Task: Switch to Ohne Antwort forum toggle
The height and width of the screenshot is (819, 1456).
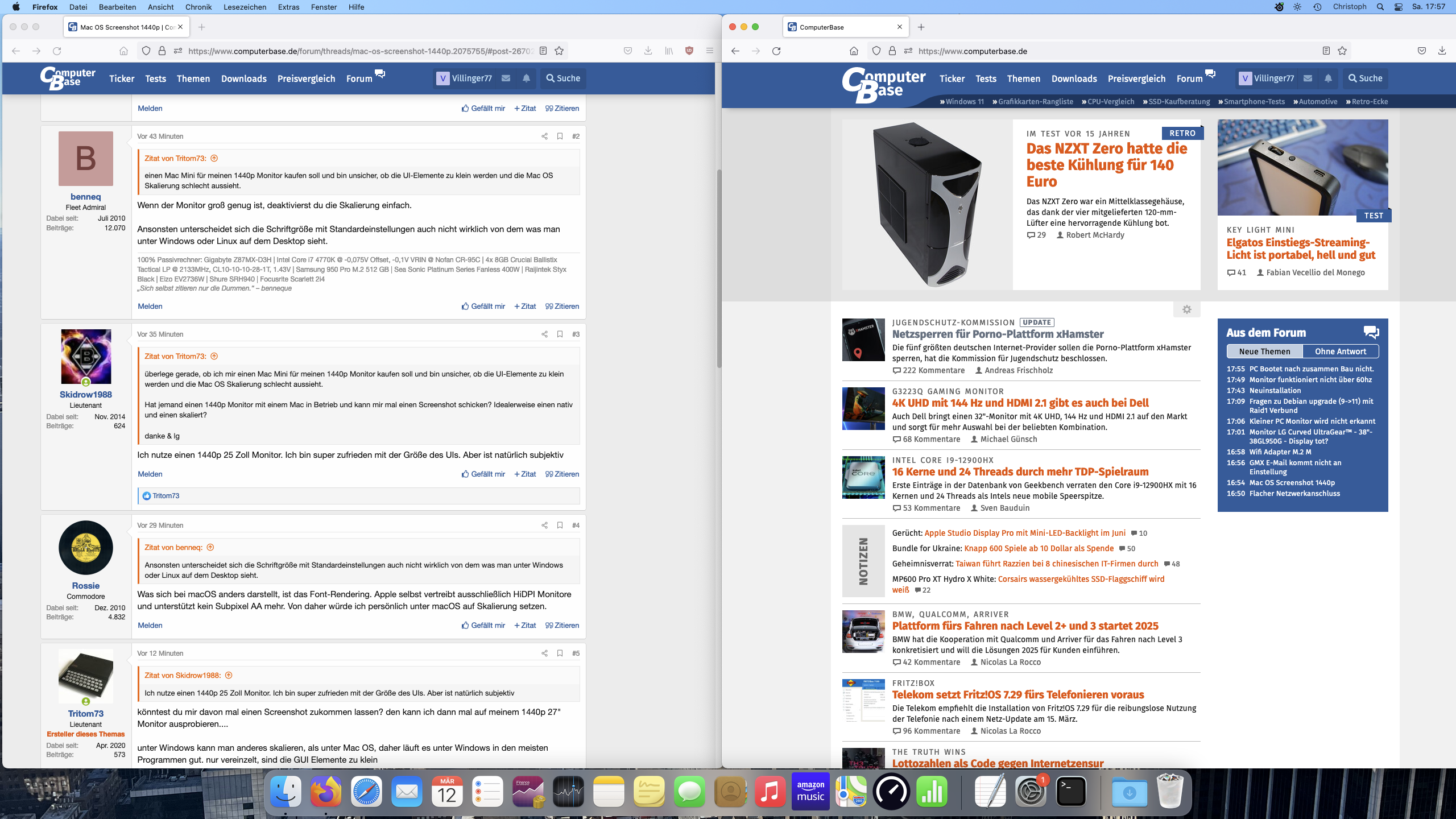Action: pos(1340,351)
